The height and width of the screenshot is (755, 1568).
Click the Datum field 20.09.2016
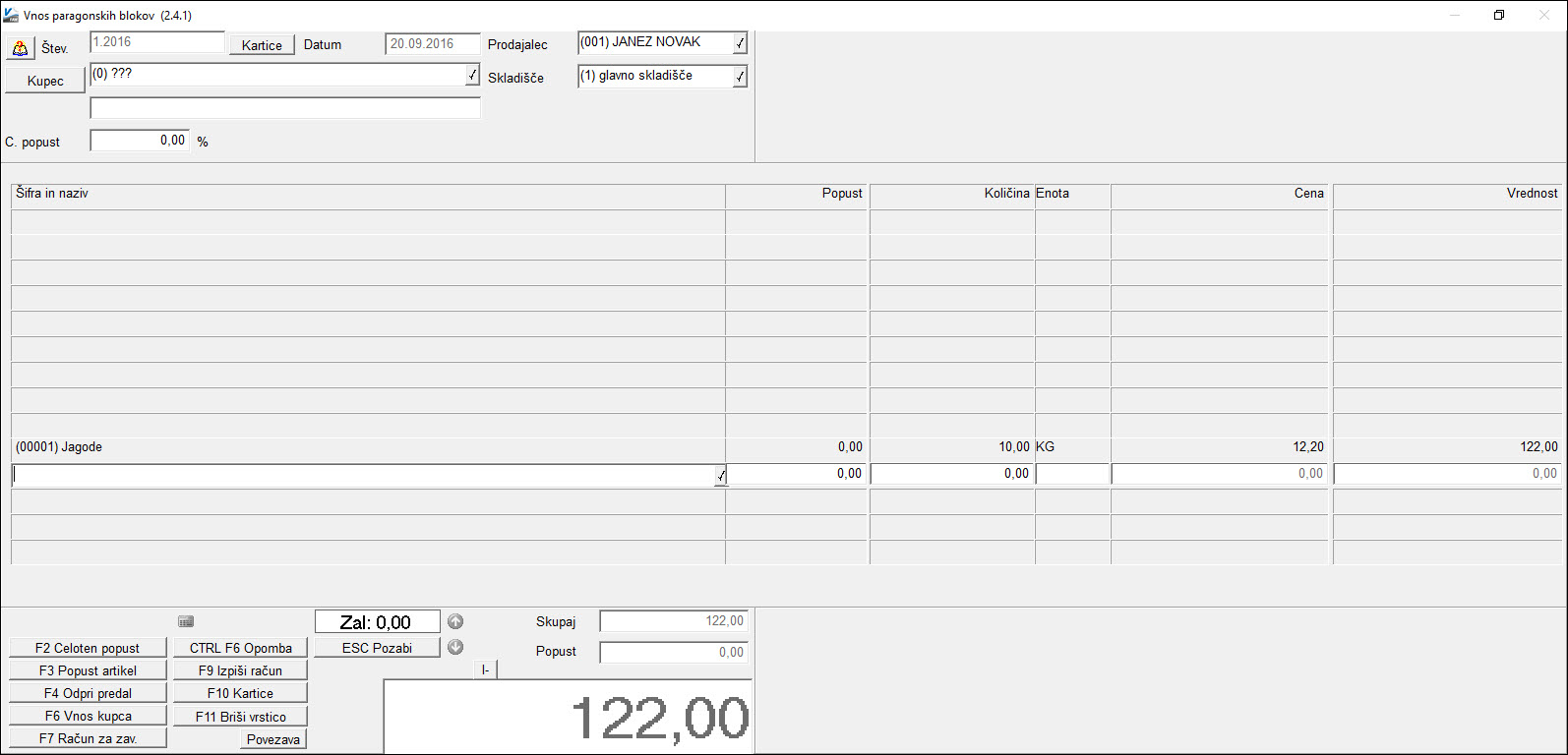click(x=434, y=44)
